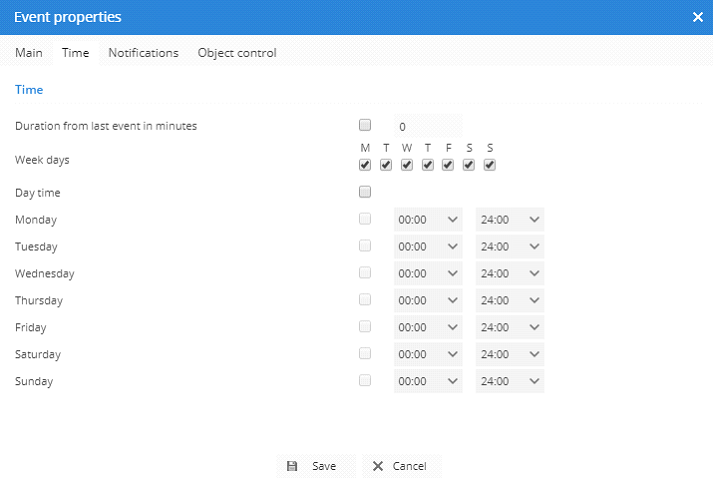The height and width of the screenshot is (490, 713).
Task: Open Sunday end time dropdown
Action: (x=510, y=381)
